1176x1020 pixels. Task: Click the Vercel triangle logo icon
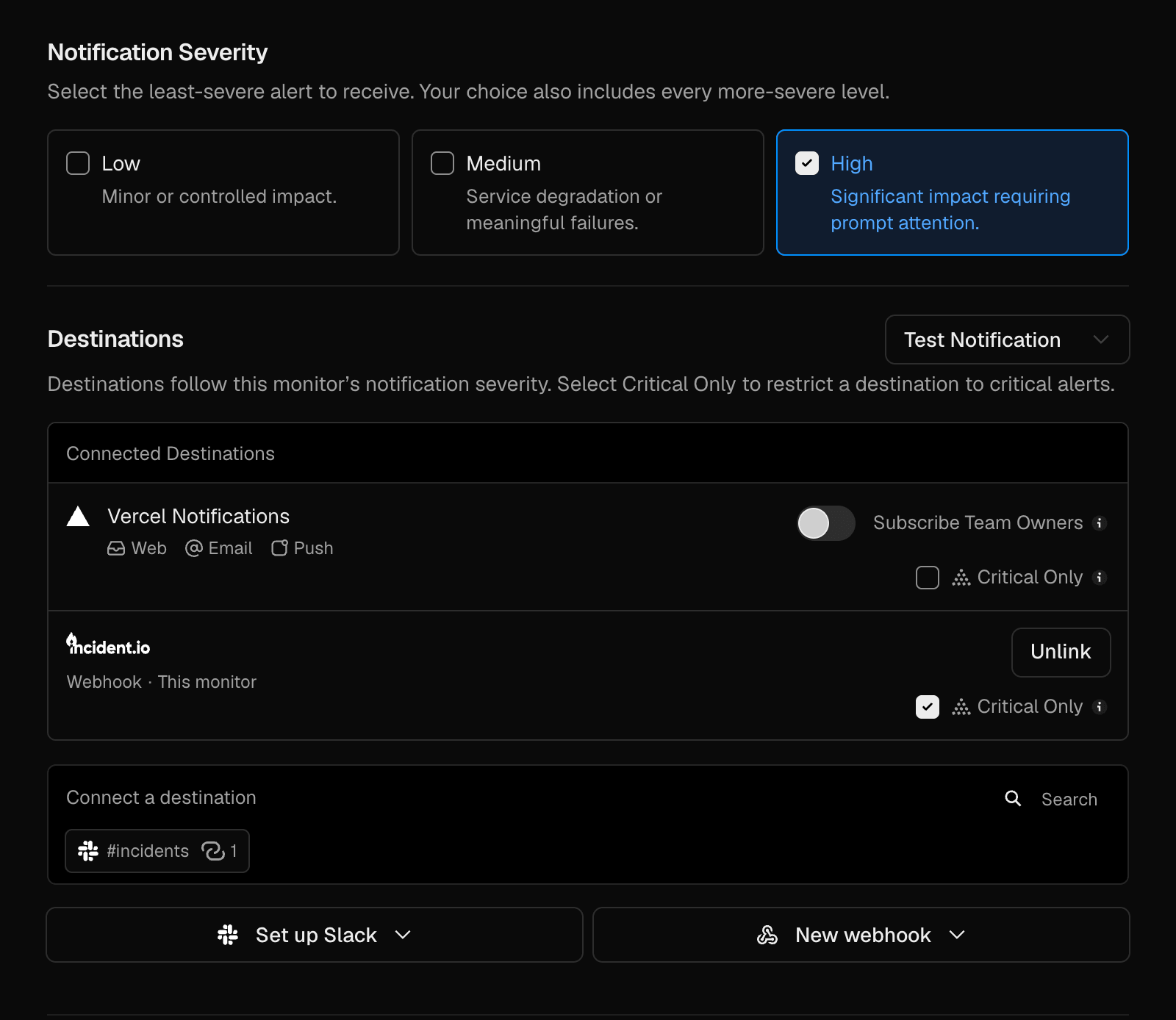[78, 517]
